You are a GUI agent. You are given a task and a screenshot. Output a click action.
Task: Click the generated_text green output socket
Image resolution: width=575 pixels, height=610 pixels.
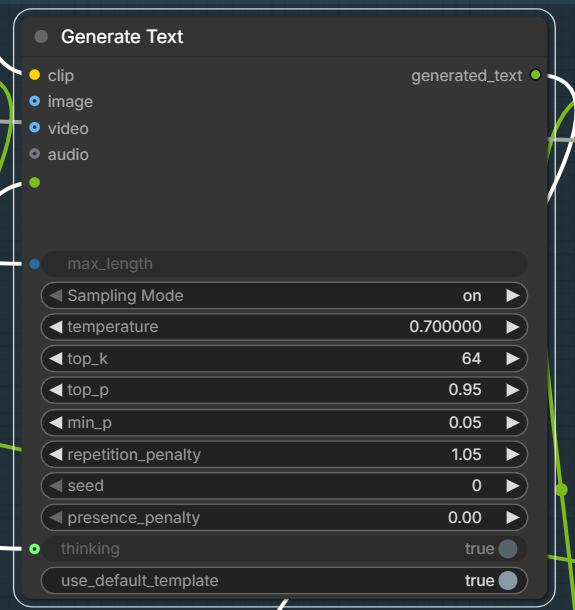click(x=535, y=75)
